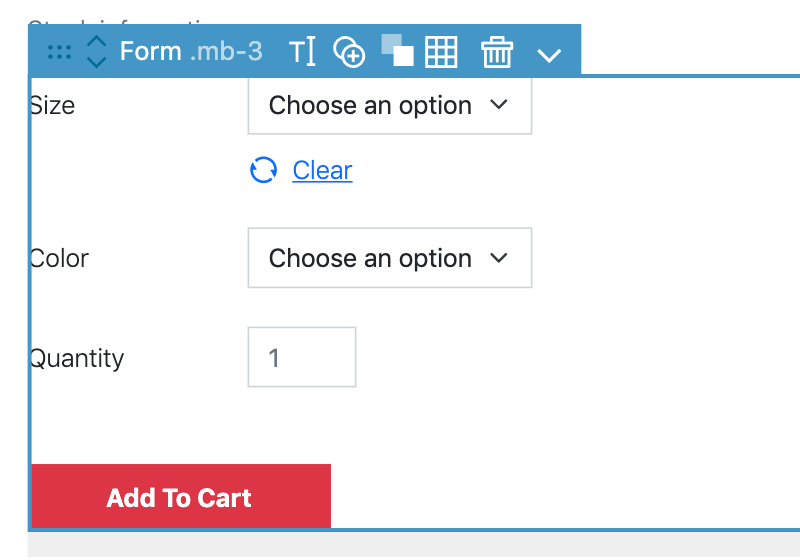This screenshot has height=560, width=800.
Task: Click the insert element plus-circle icon
Action: pyautogui.click(x=349, y=52)
